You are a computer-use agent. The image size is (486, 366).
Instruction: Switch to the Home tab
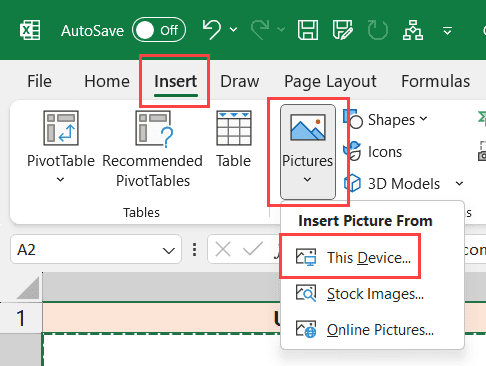[107, 81]
